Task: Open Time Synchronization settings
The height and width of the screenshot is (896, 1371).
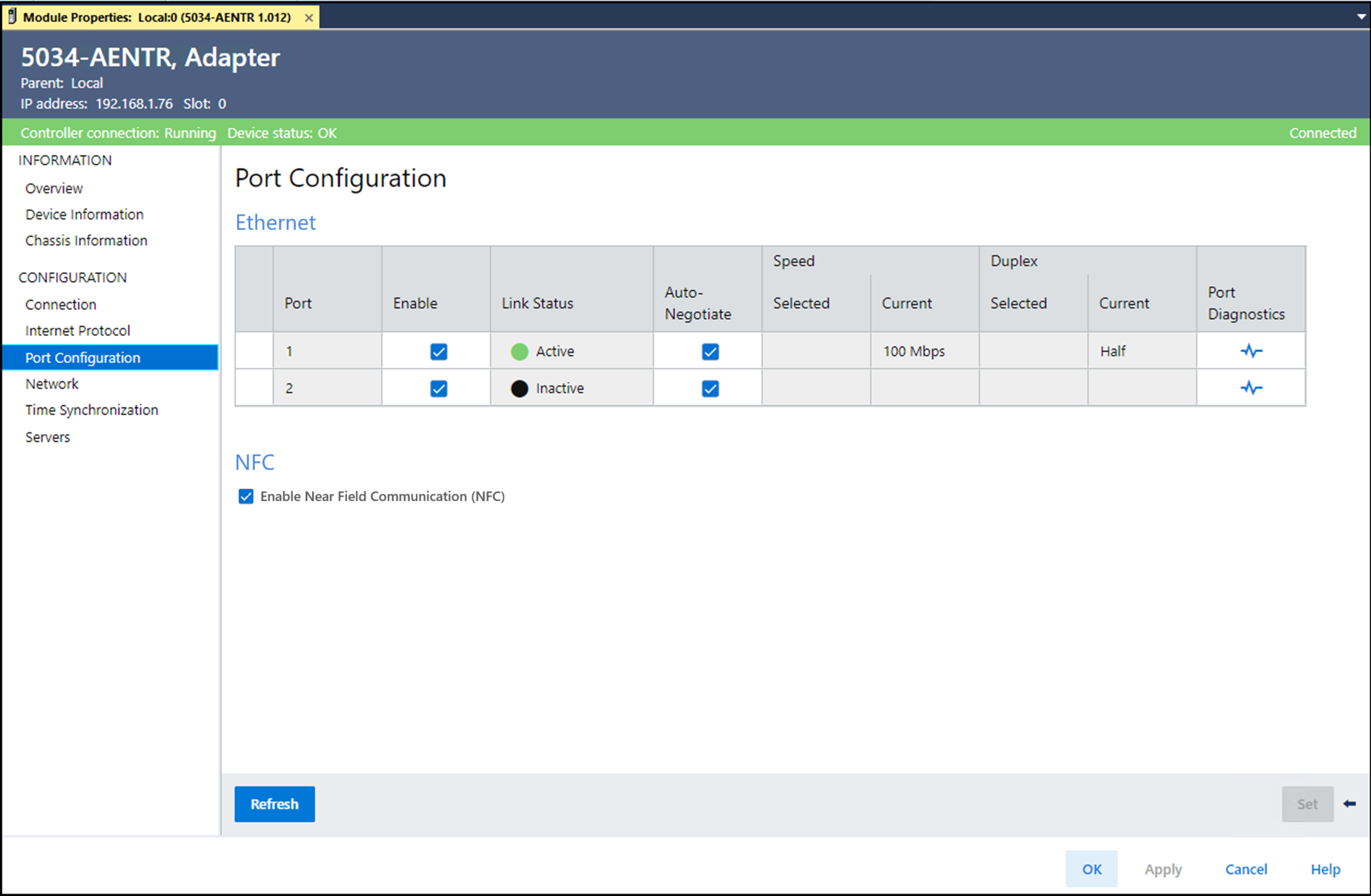Action: (x=91, y=410)
